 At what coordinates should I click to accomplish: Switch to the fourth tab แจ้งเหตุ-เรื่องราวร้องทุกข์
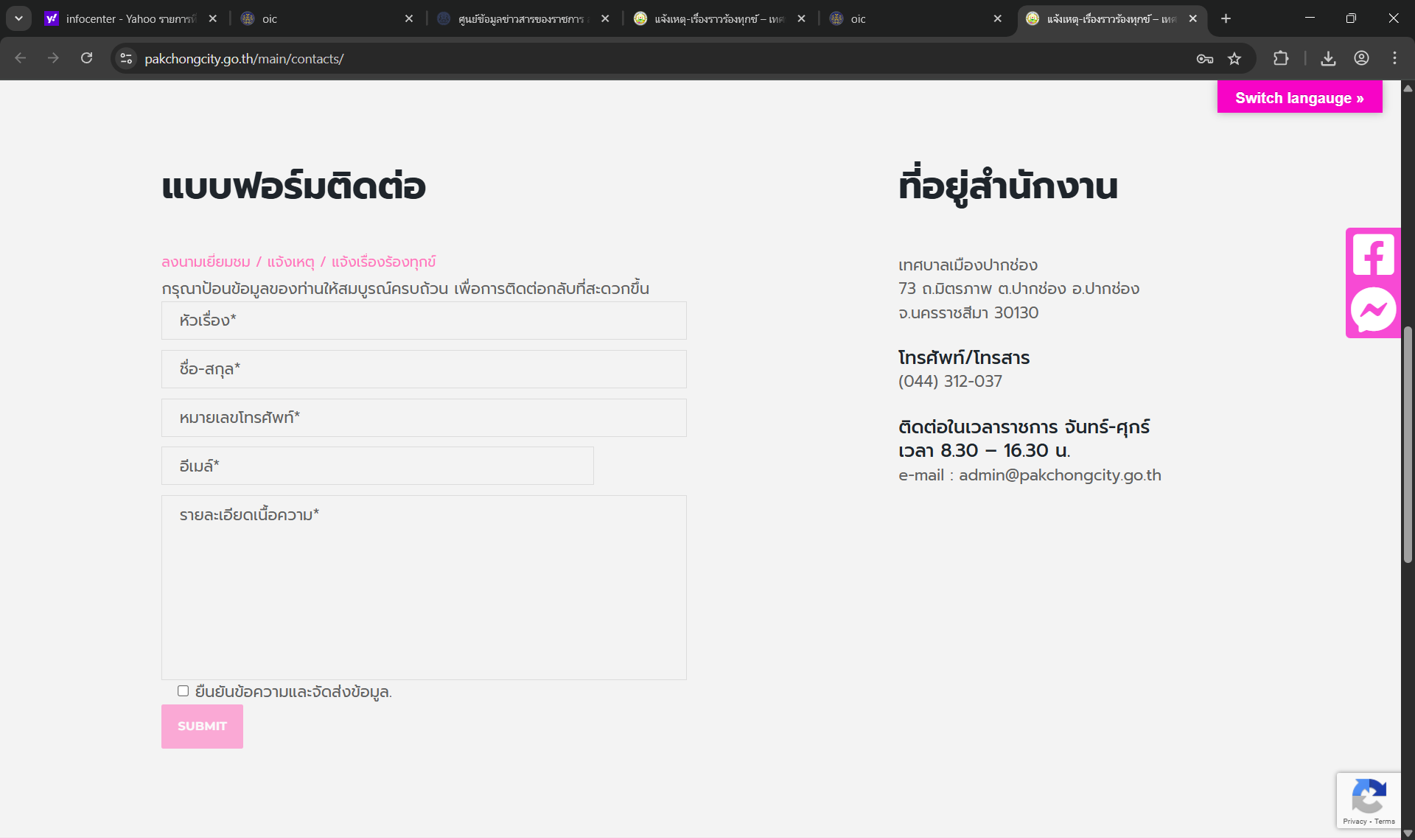[719, 18]
